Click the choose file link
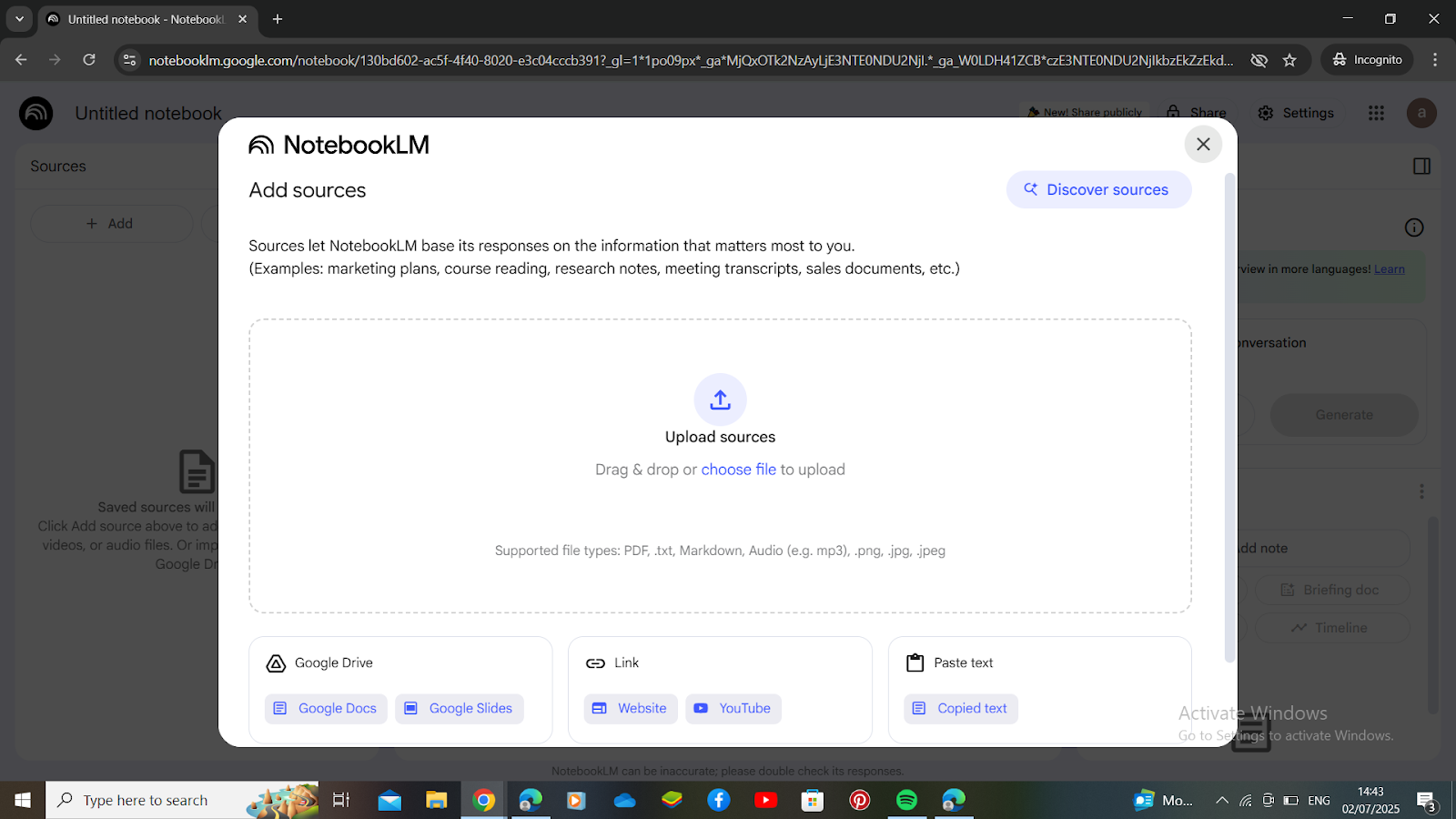Screen dimensions: 1456x819 click(x=739, y=469)
